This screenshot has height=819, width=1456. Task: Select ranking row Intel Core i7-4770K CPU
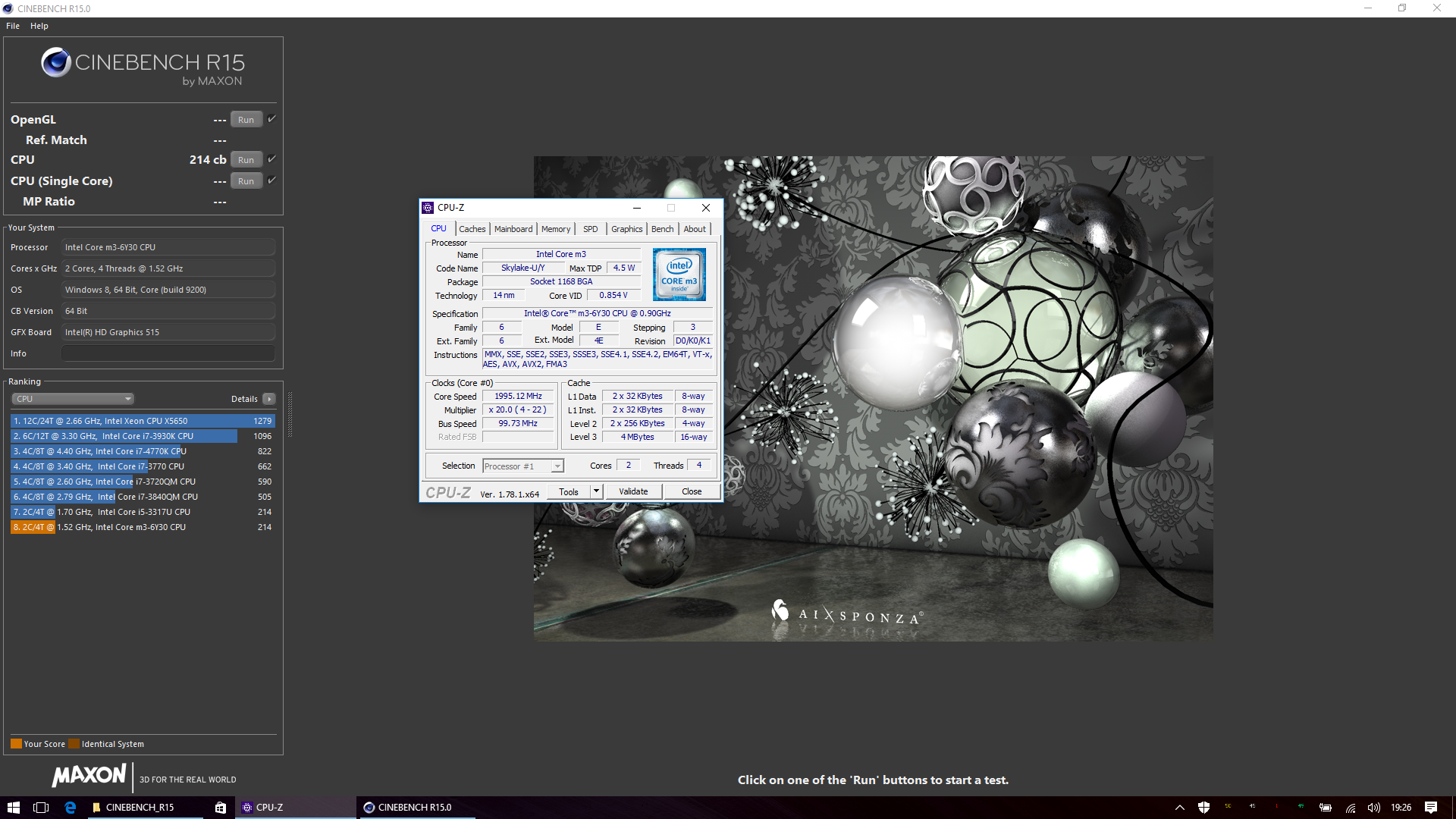point(143,451)
